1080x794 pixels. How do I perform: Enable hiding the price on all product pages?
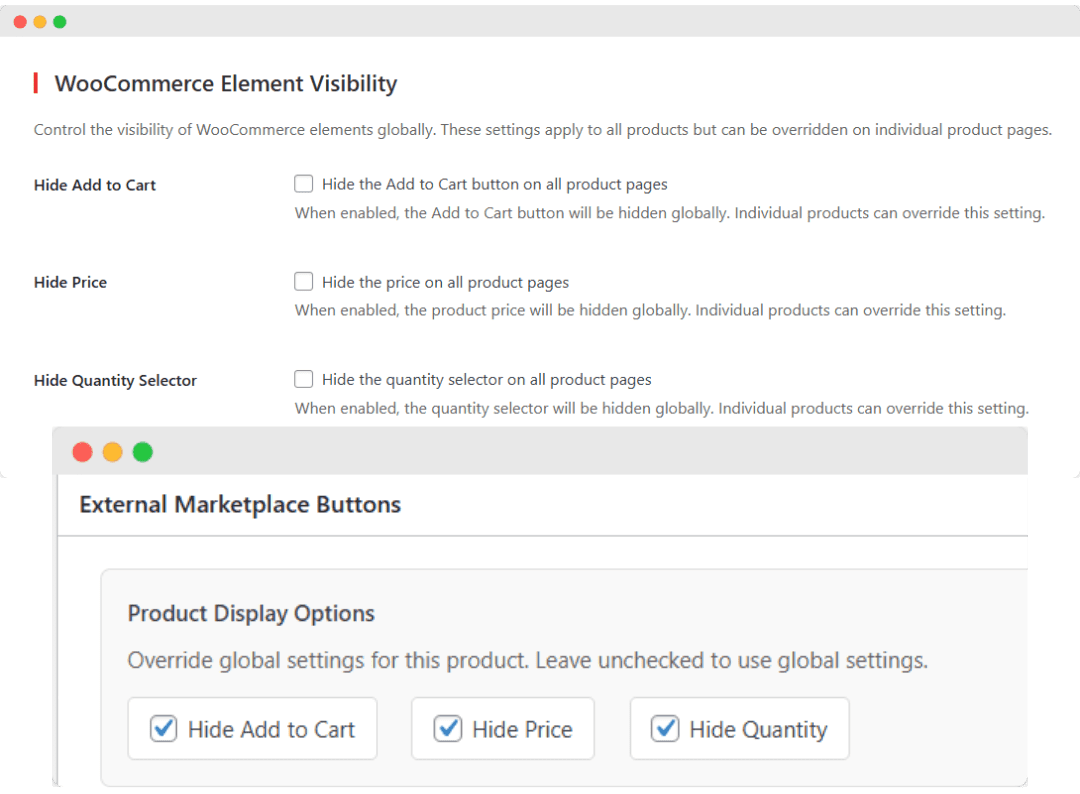click(x=303, y=281)
